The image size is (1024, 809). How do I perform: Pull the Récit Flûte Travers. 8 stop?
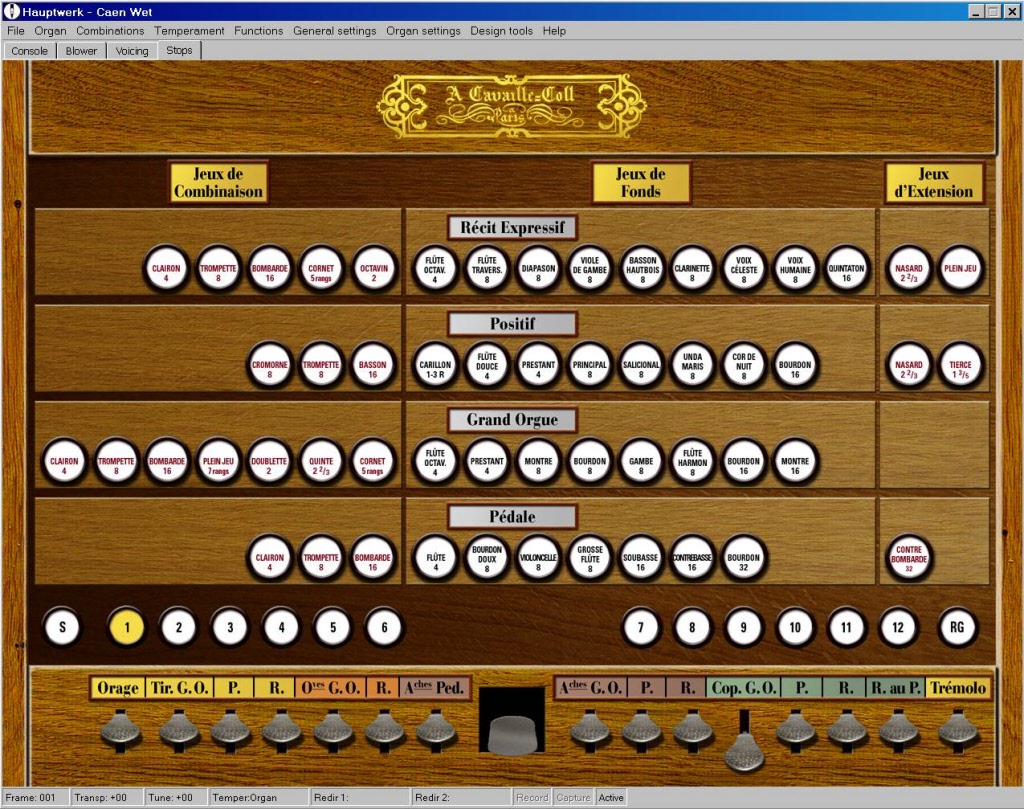[487, 269]
